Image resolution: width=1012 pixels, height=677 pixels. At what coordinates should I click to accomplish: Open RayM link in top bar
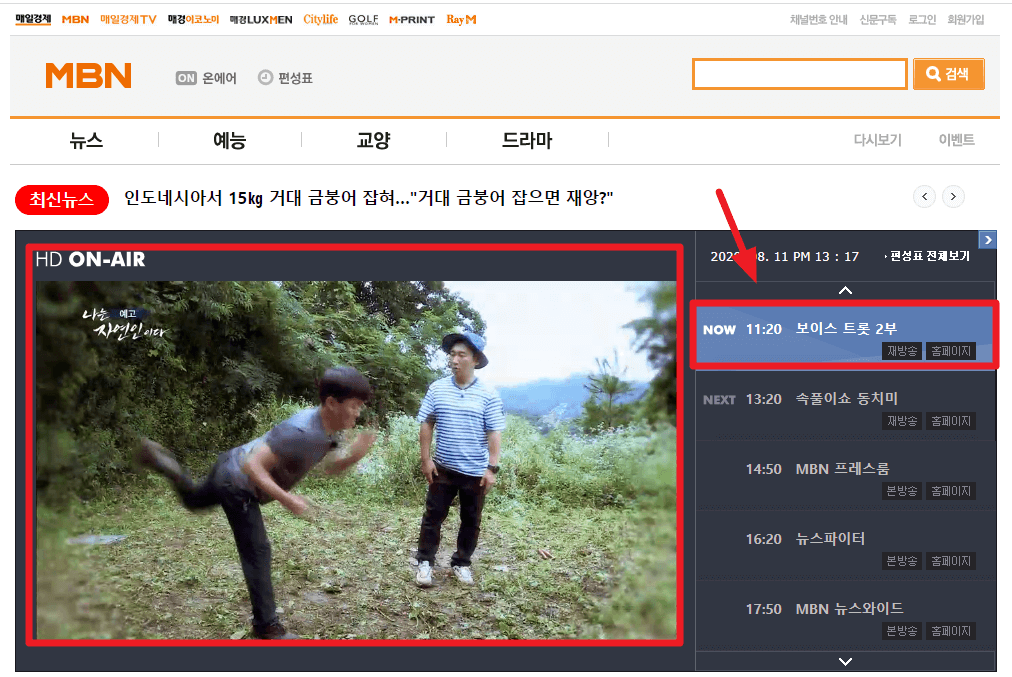tap(461, 19)
